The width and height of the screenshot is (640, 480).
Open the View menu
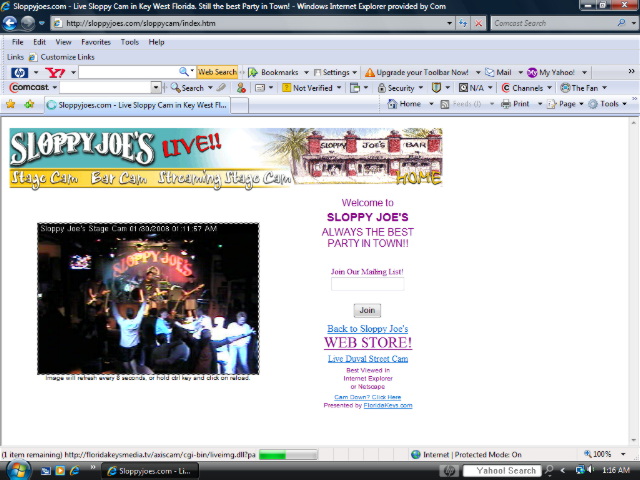tap(63, 42)
